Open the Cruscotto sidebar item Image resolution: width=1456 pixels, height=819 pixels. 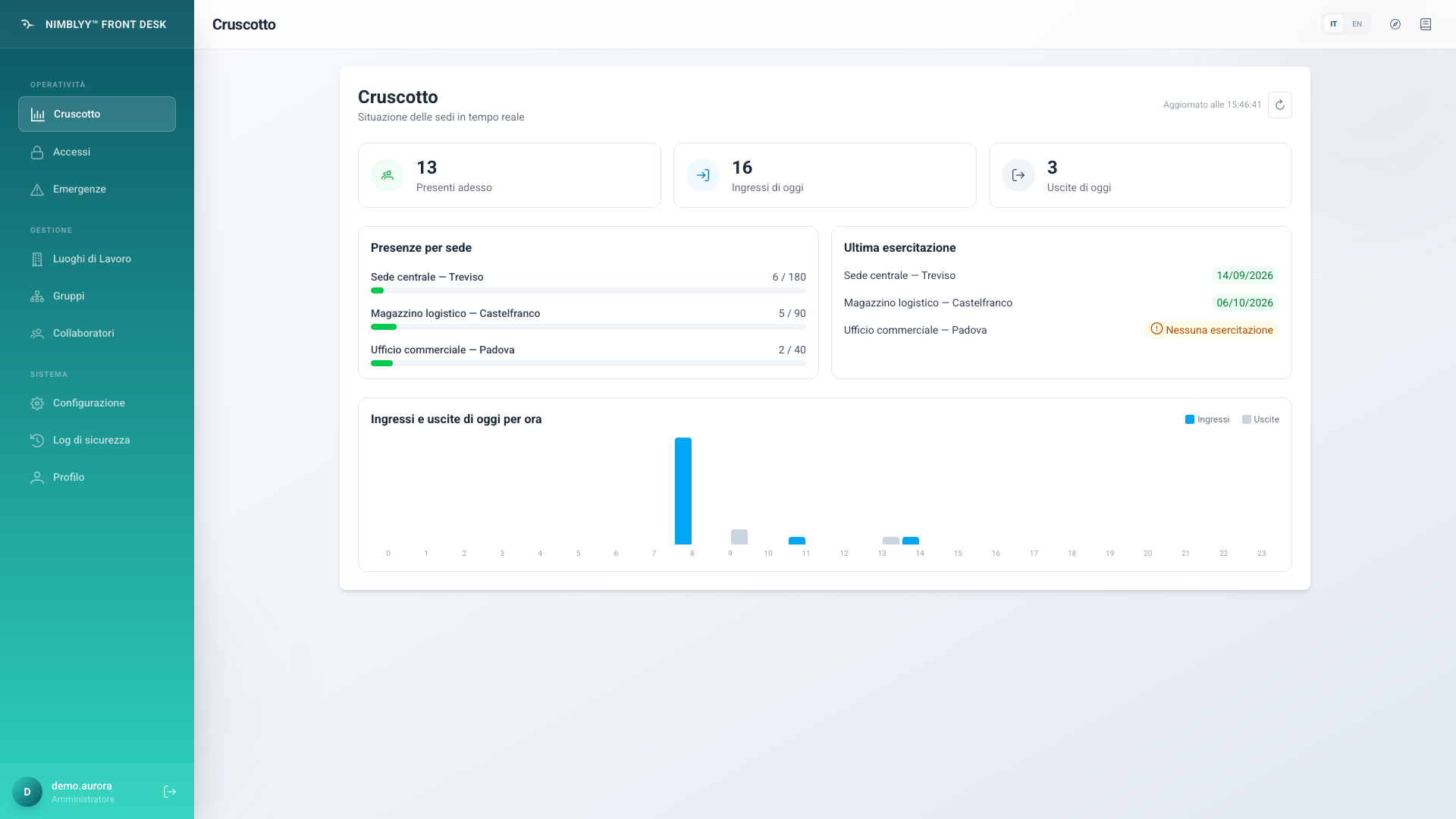(x=97, y=114)
